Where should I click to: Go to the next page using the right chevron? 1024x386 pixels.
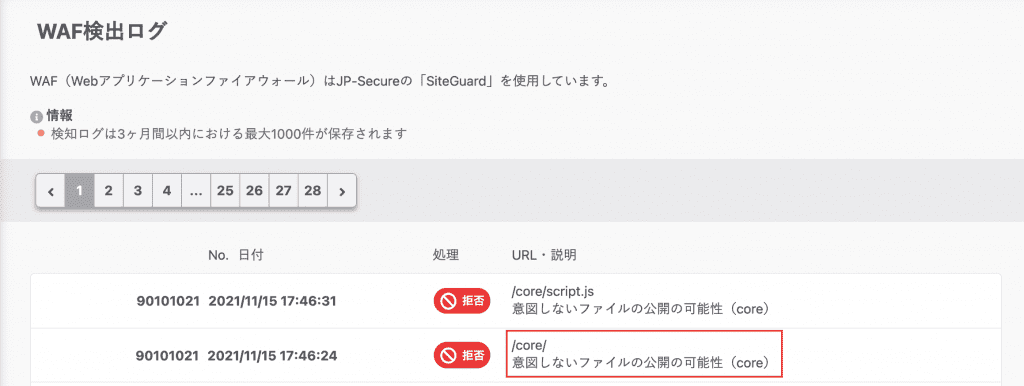pyautogui.click(x=342, y=191)
